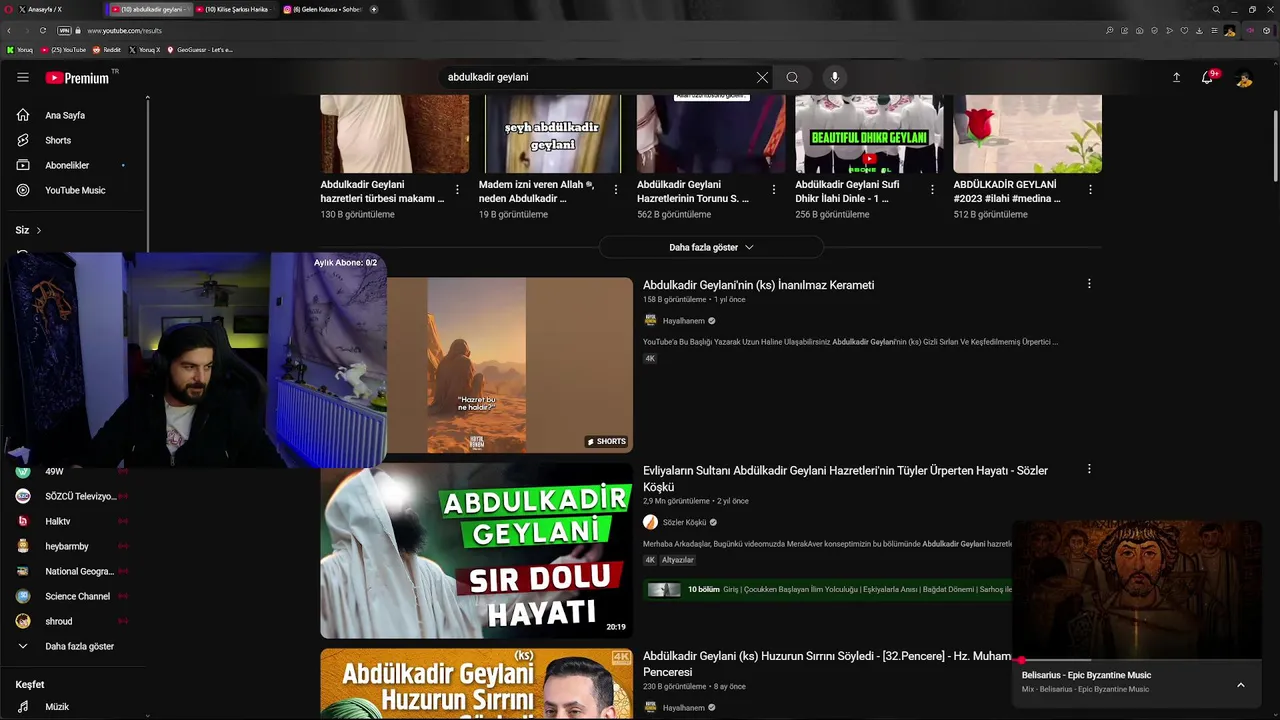Expand the 10 bölüm chapters row

click(x=828, y=589)
